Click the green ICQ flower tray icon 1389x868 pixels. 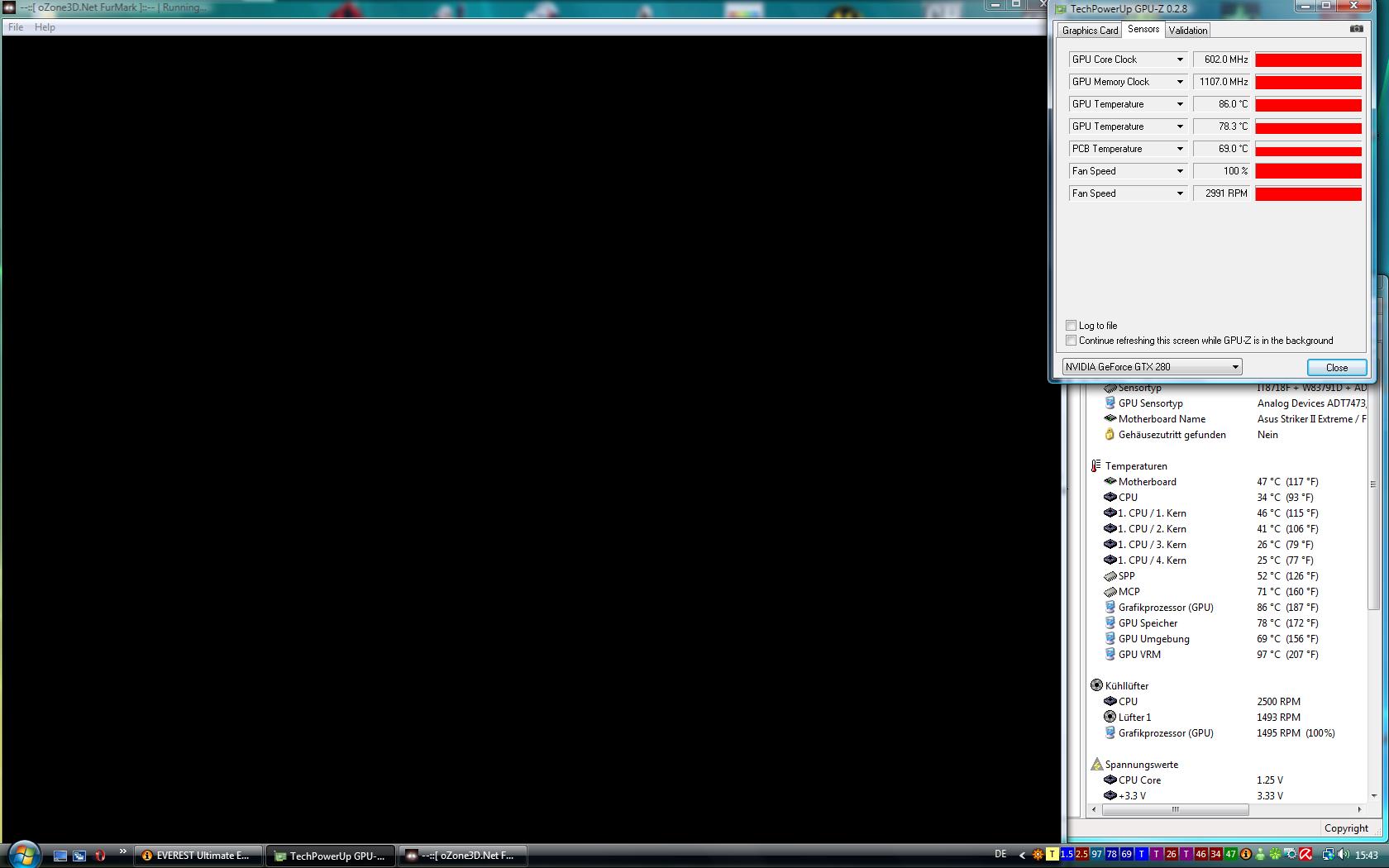(x=1275, y=855)
